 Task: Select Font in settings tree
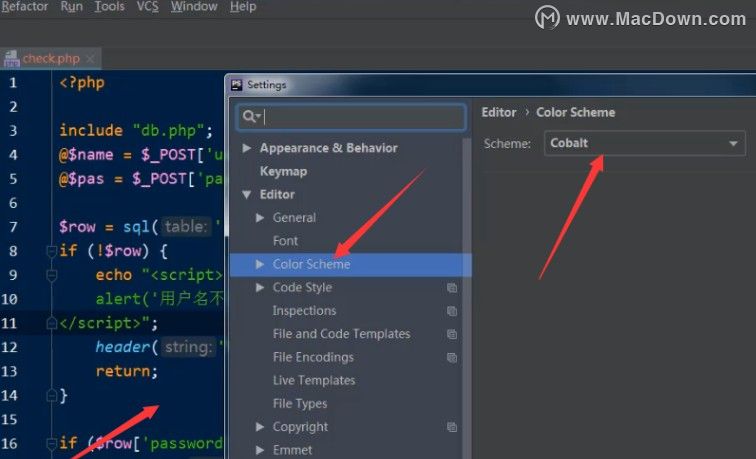coord(285,241)
